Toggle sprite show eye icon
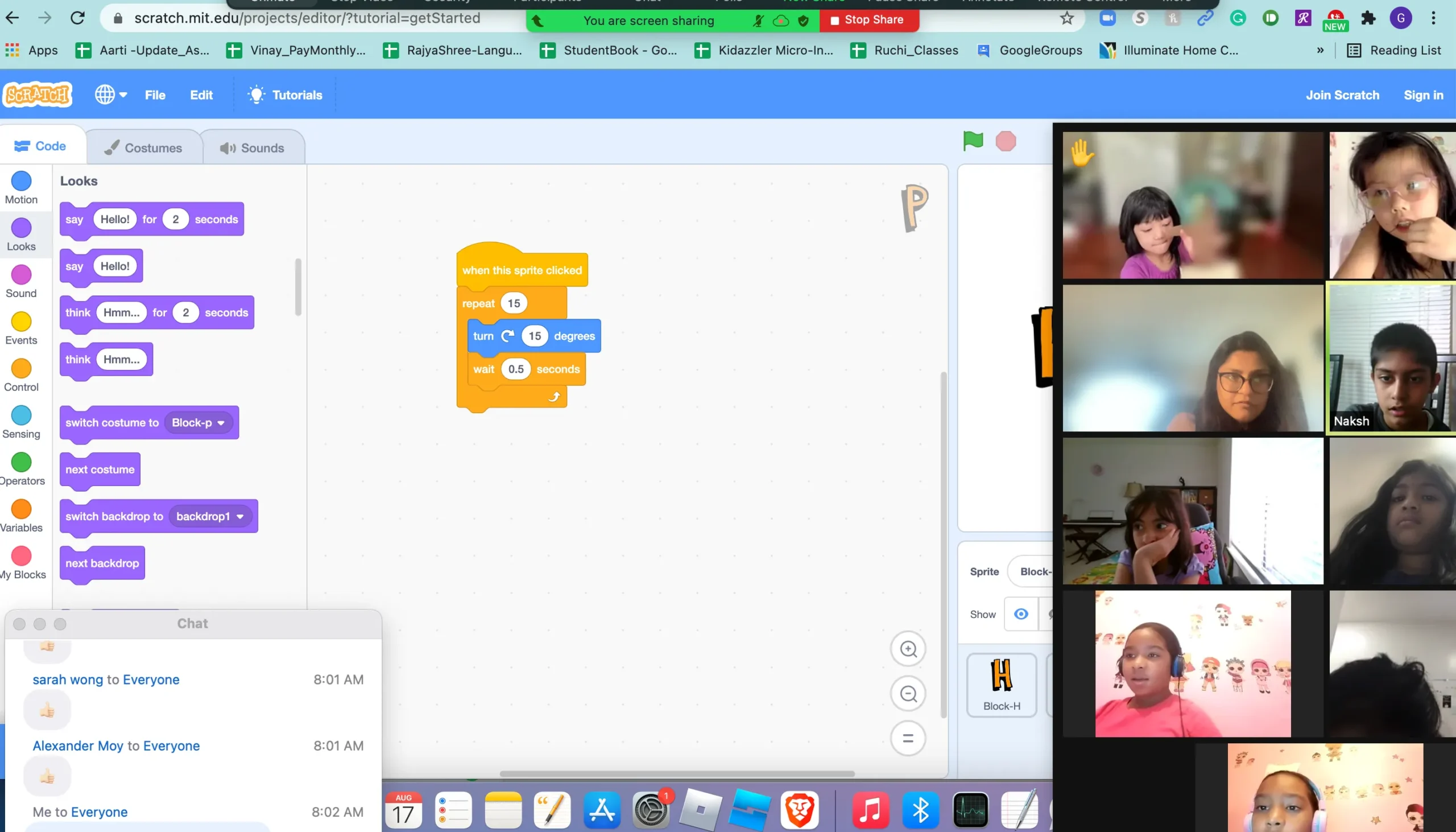The width and height of the screenshot is (1456, 832). click(1021, 614)
